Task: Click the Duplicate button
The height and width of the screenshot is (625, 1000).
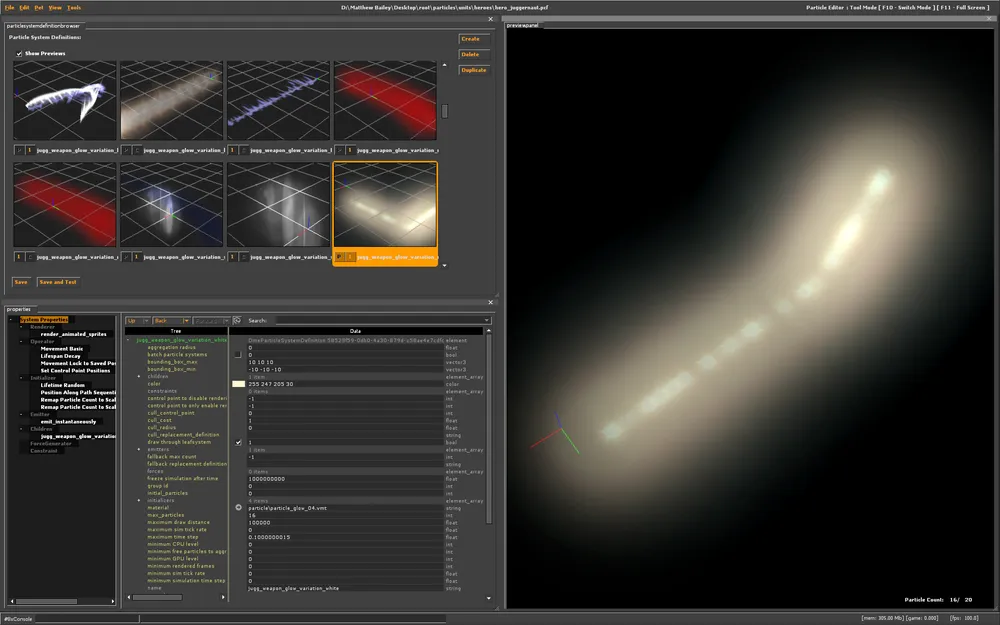Action: coord(473,70)
